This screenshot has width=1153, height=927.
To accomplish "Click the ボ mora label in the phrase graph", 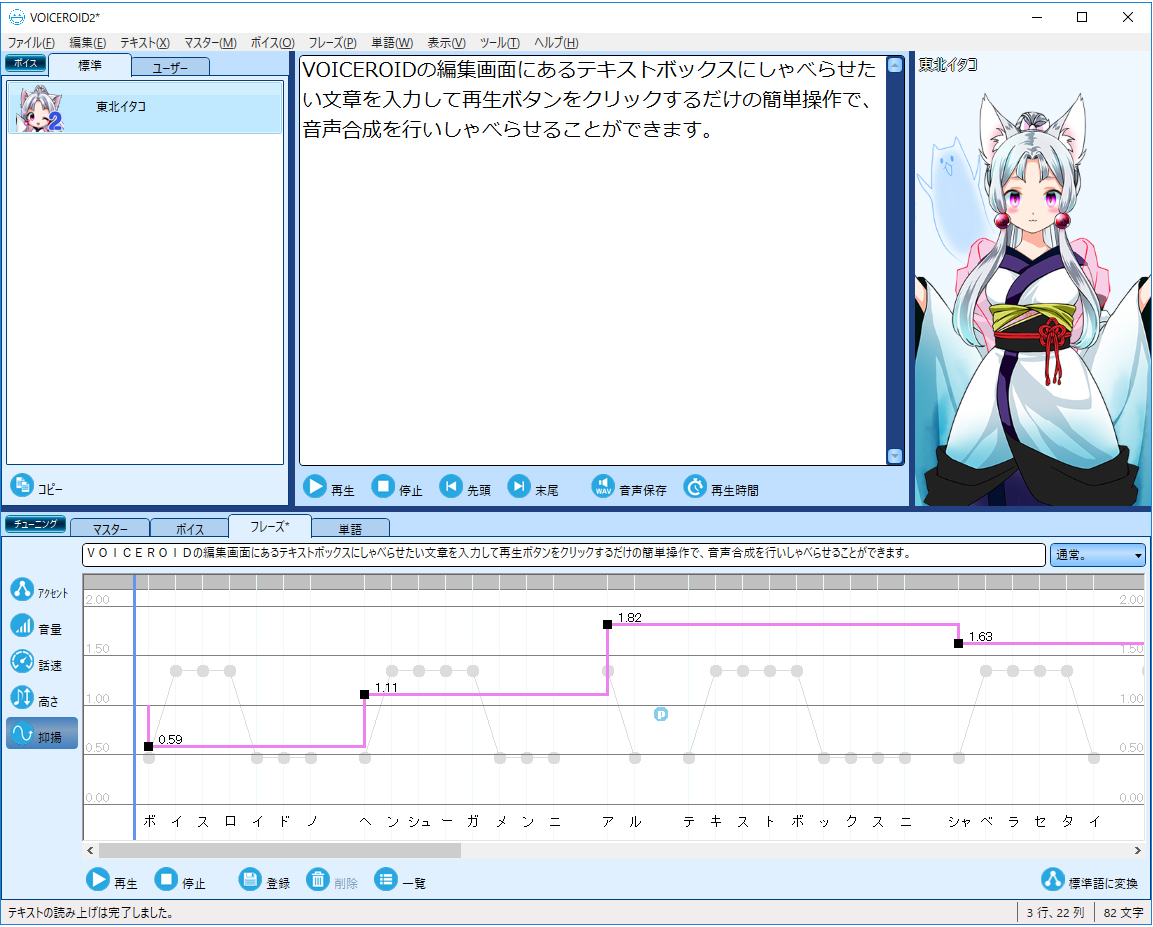I will click(x=149, y=821).
